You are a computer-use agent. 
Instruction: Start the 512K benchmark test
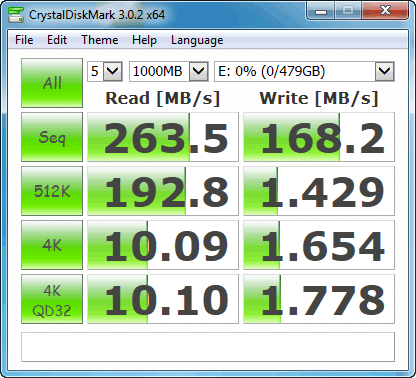point(52,191)
